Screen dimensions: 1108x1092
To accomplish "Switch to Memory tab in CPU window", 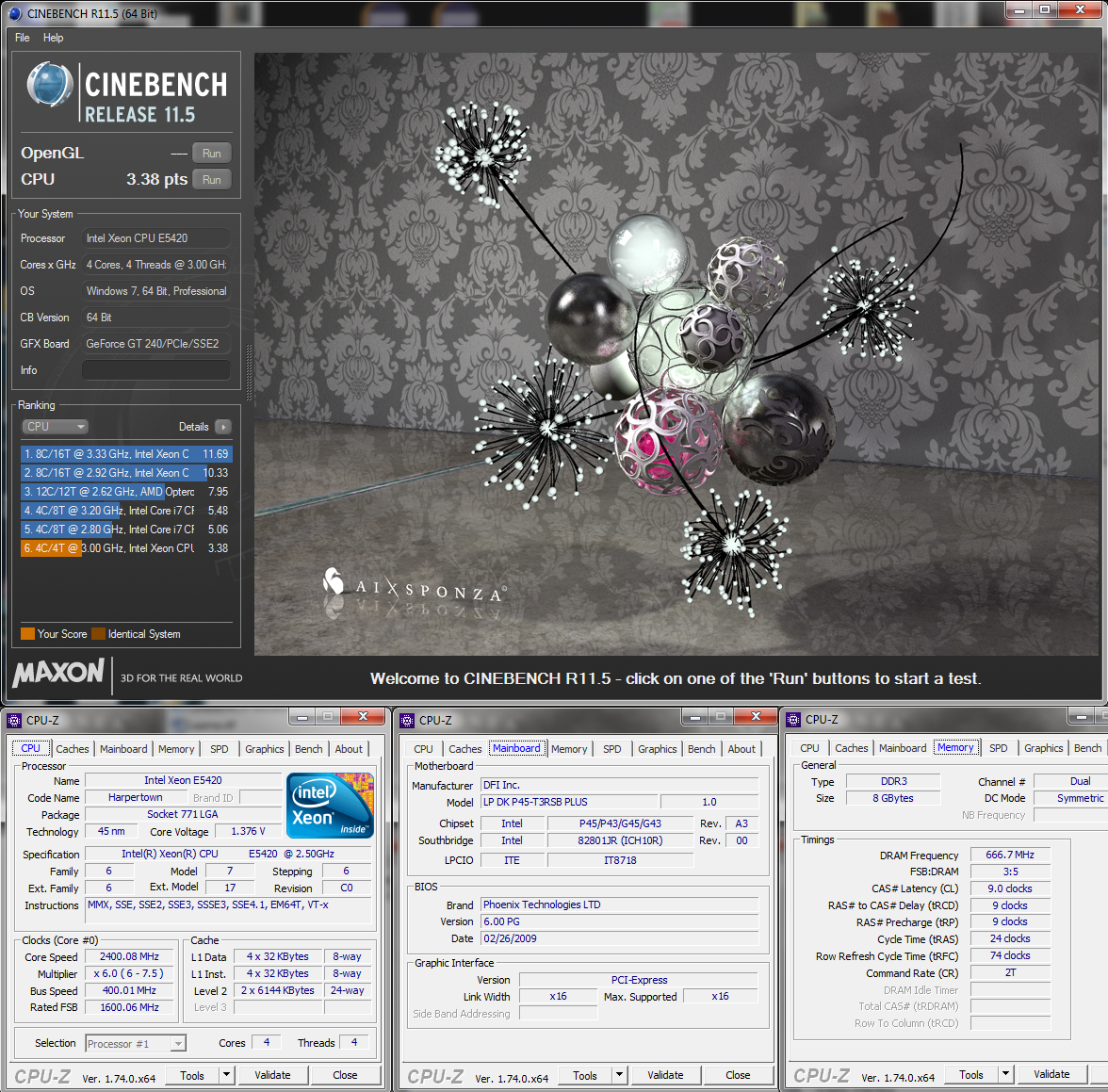I will click(x=177, y=749).
